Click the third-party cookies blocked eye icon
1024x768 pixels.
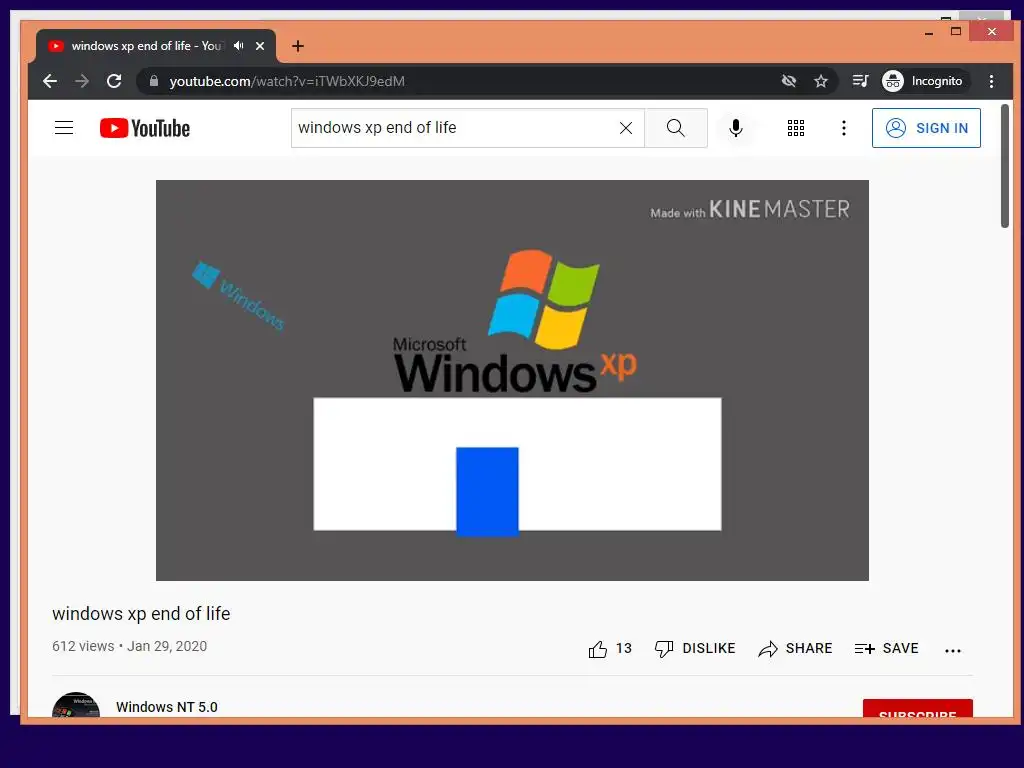(x=789, y=81)
